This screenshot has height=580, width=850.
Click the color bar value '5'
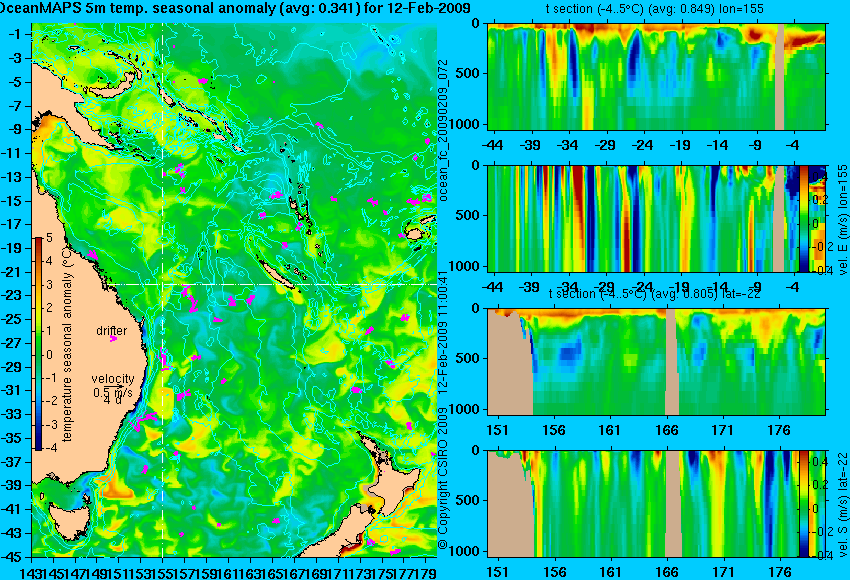coord(49,237)
